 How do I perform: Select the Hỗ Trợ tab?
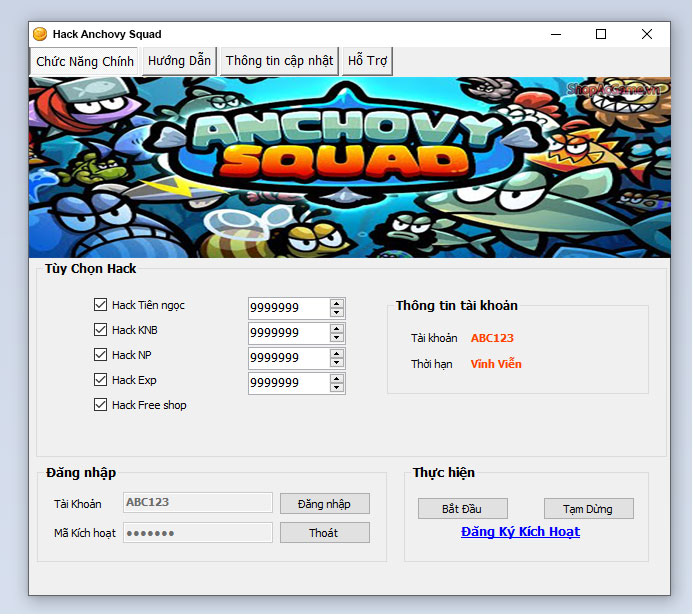[367, 61]
